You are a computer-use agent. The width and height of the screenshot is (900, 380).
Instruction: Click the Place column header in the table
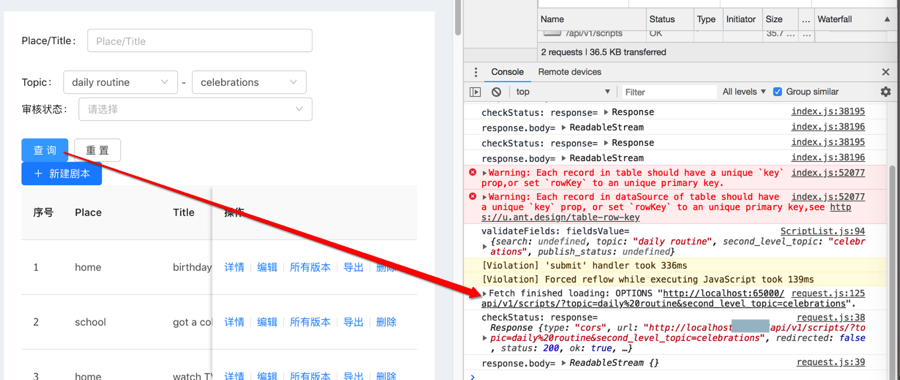point(88,212)
